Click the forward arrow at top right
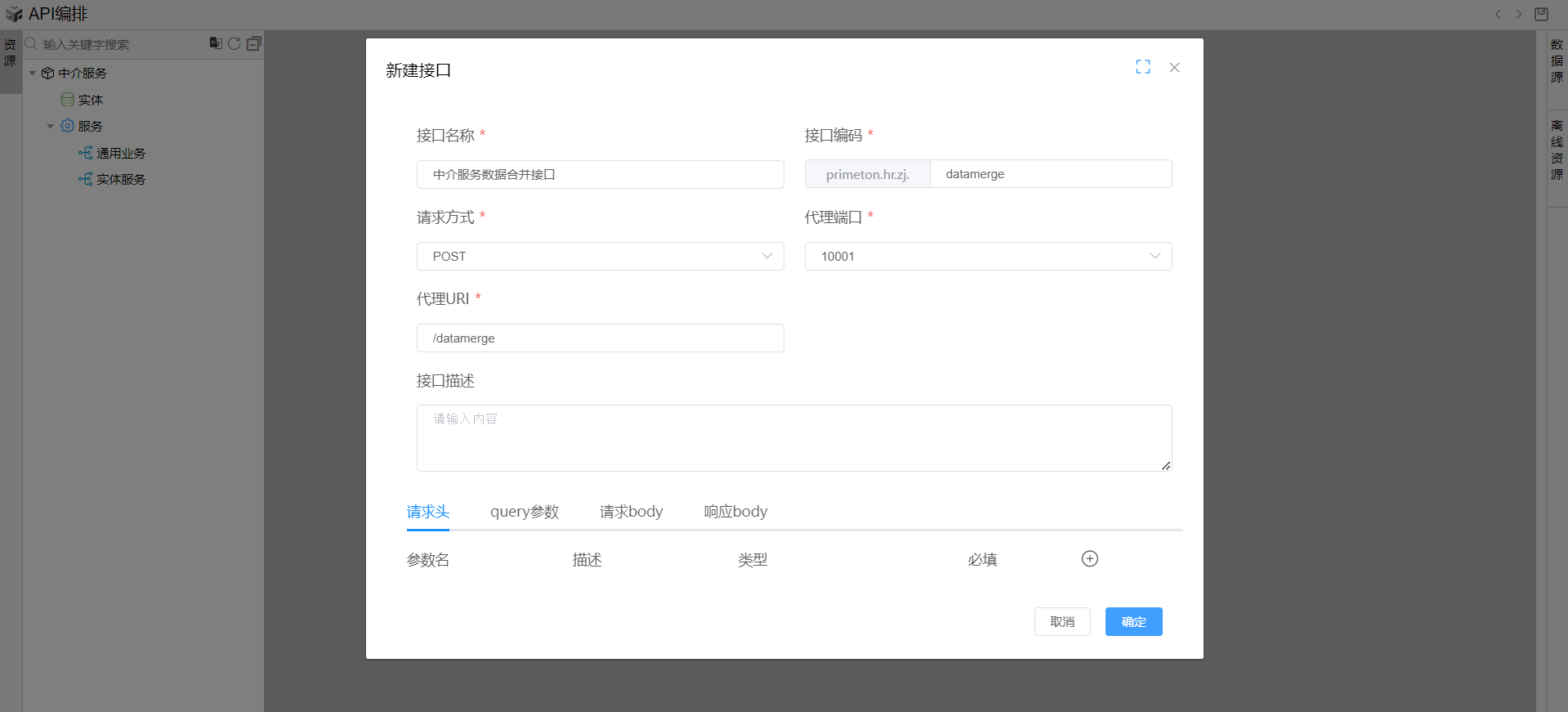Viewport: 1568px width, 712px height. [x=1519, y=14]
